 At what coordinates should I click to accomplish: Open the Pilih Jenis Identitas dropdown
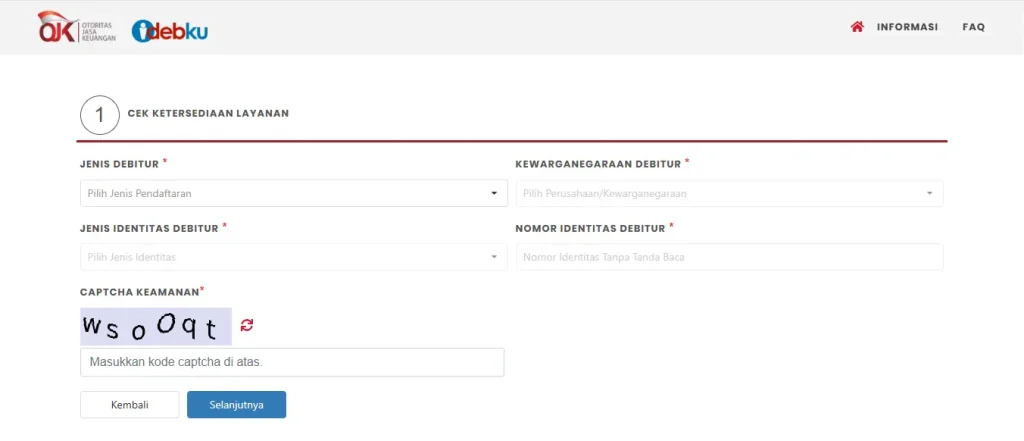[x=285, y=257]
